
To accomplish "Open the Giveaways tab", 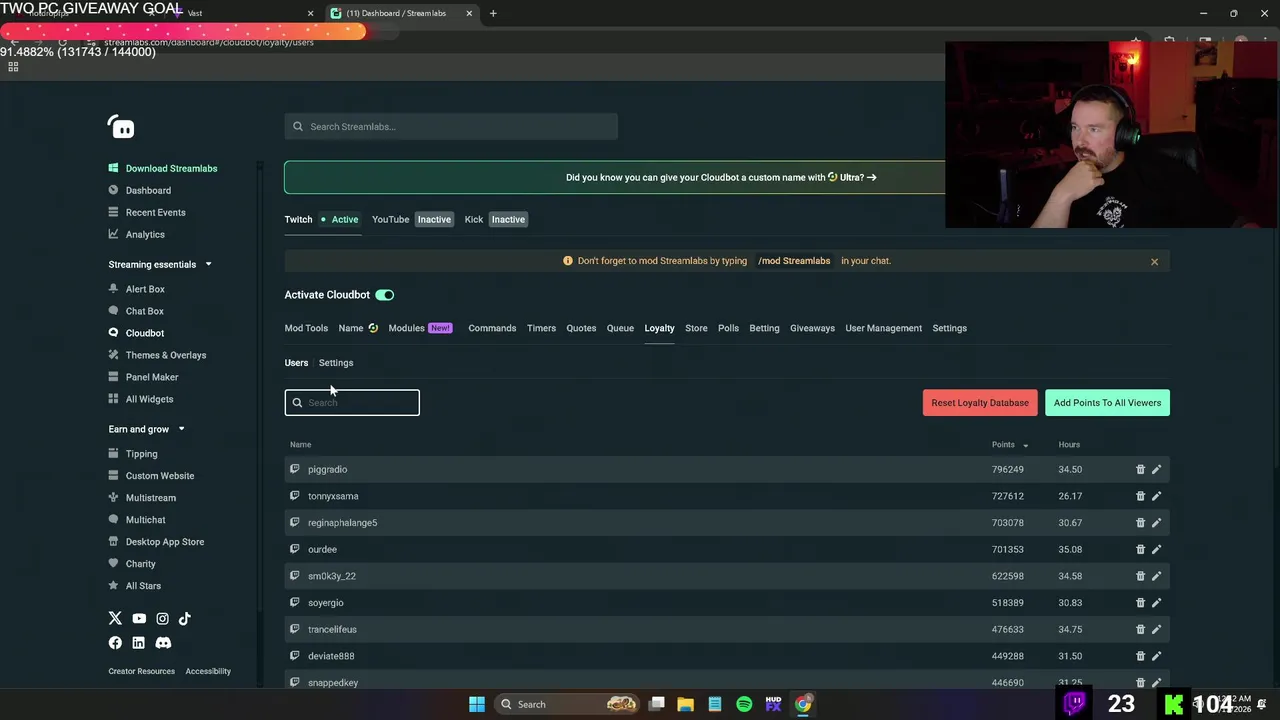I will click(812, 328).
